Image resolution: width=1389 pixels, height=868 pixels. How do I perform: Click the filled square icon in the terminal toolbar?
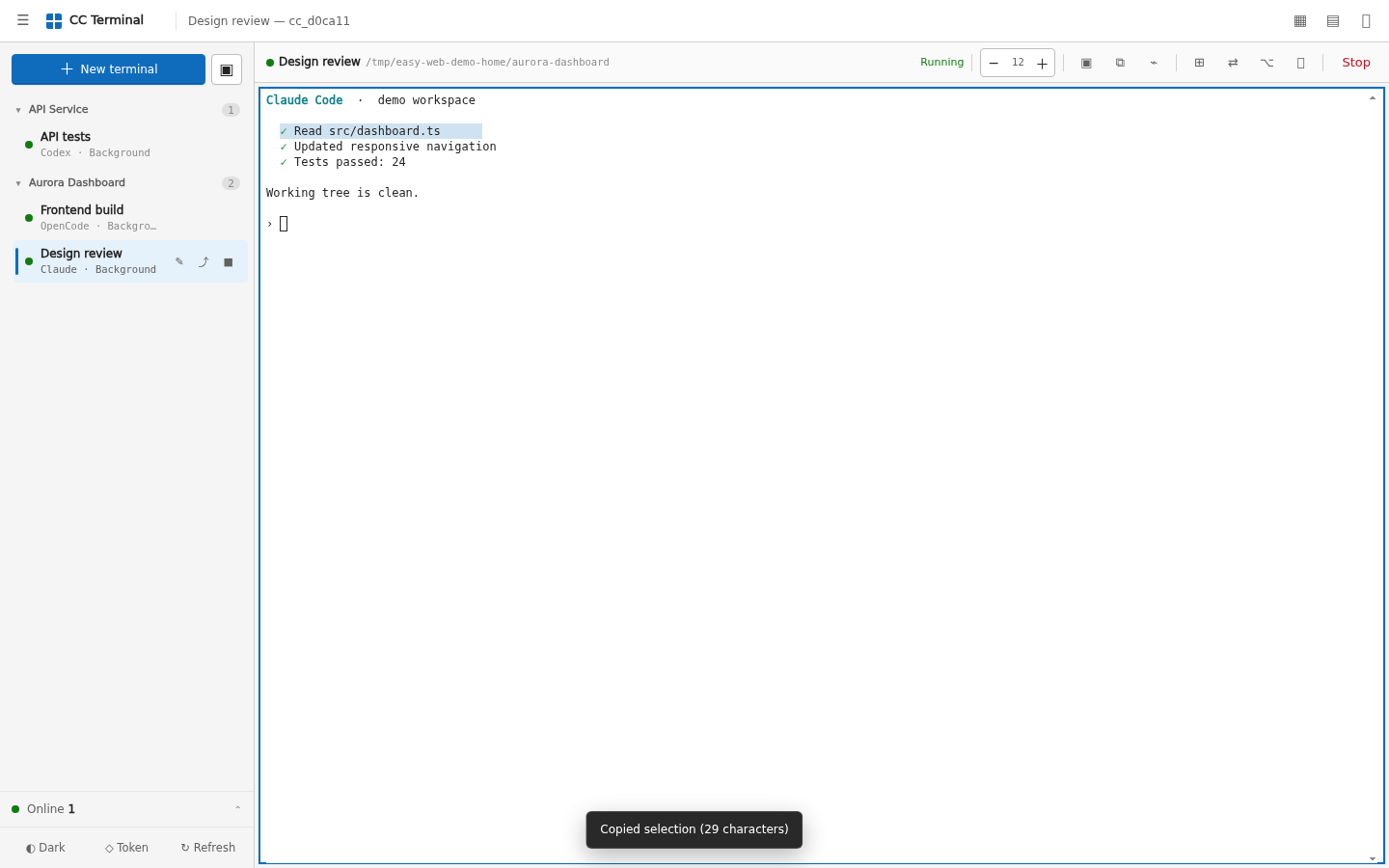point(1086,63)
